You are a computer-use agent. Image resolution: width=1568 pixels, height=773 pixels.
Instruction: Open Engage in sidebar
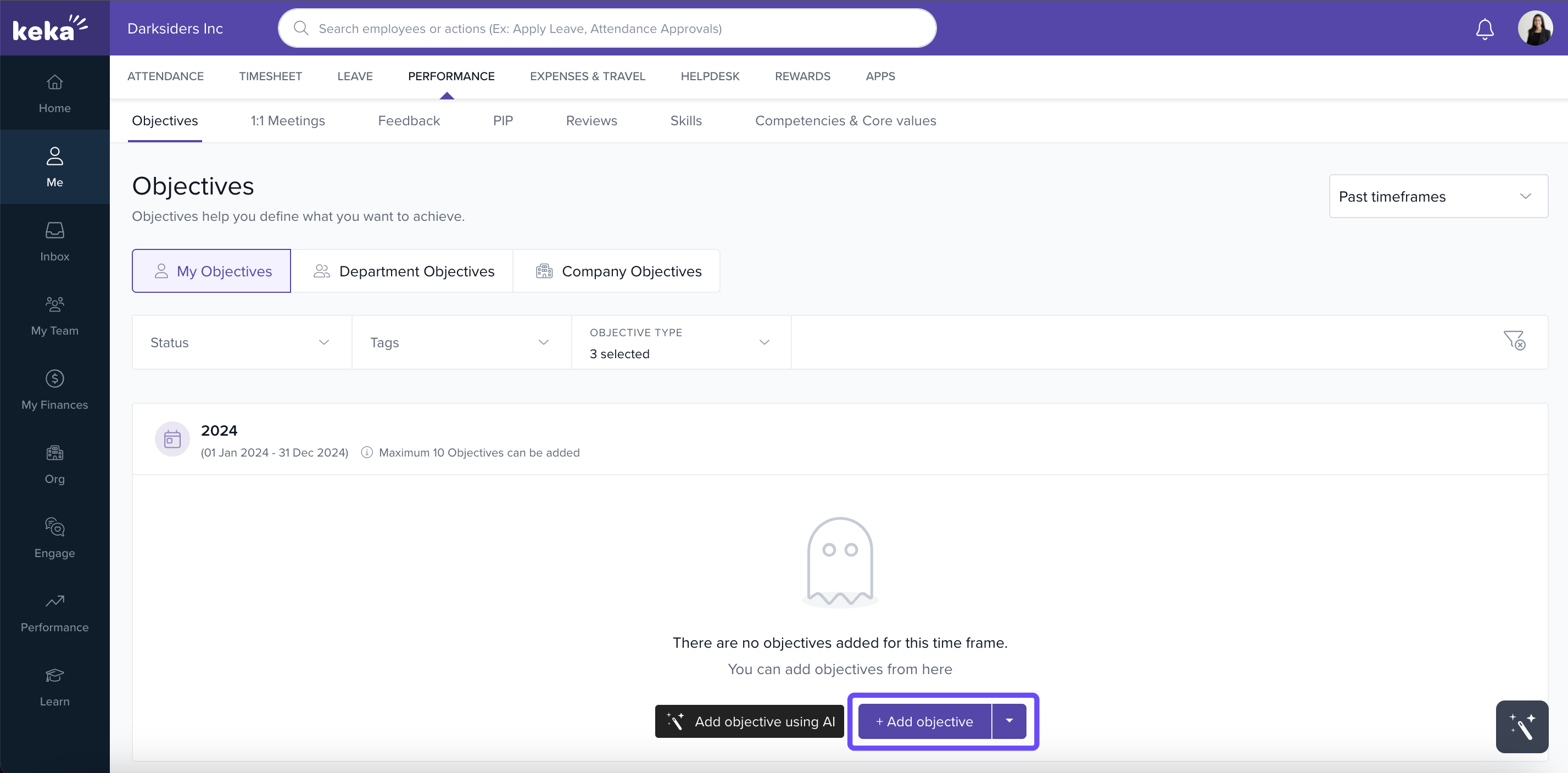(55, 538)
